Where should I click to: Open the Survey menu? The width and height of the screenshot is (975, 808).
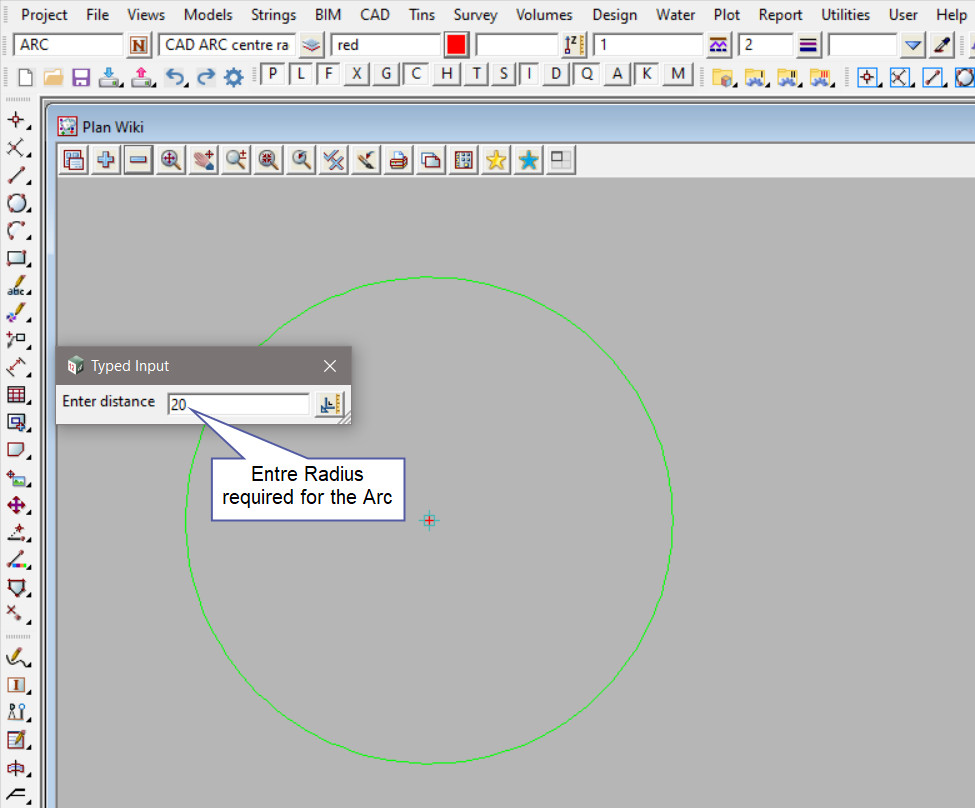[476, 15]
